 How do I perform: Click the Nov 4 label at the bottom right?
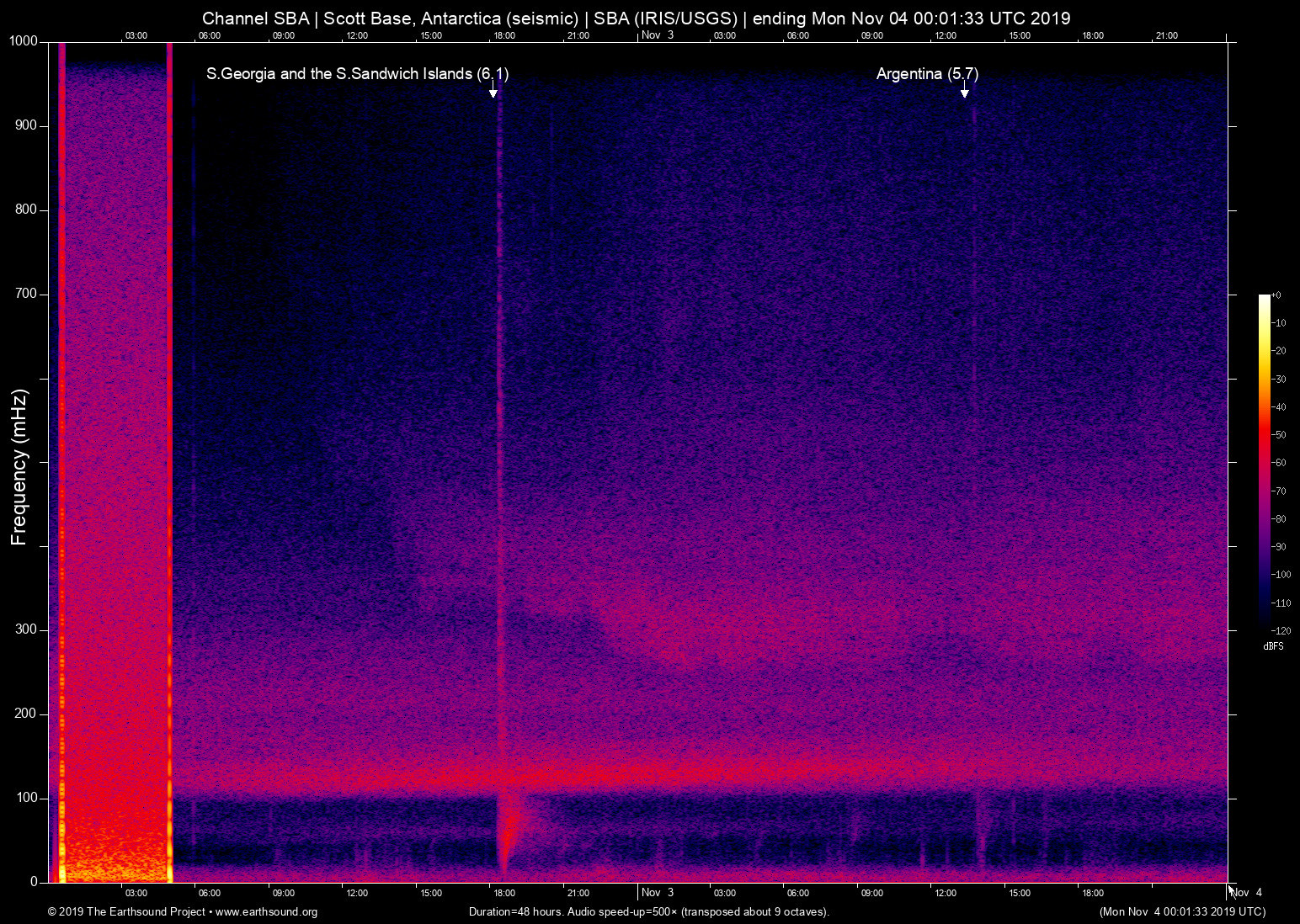(x=1246, y=893)
